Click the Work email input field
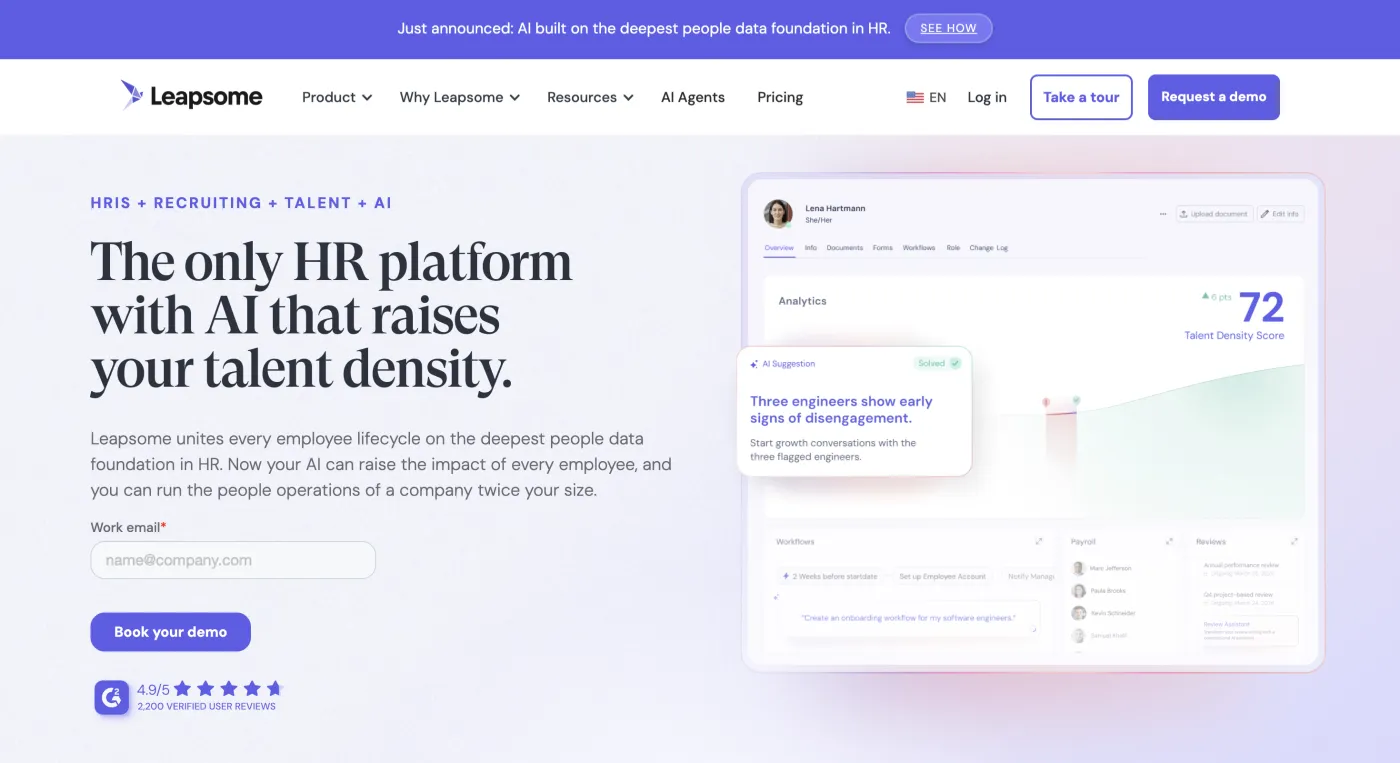 233,560
